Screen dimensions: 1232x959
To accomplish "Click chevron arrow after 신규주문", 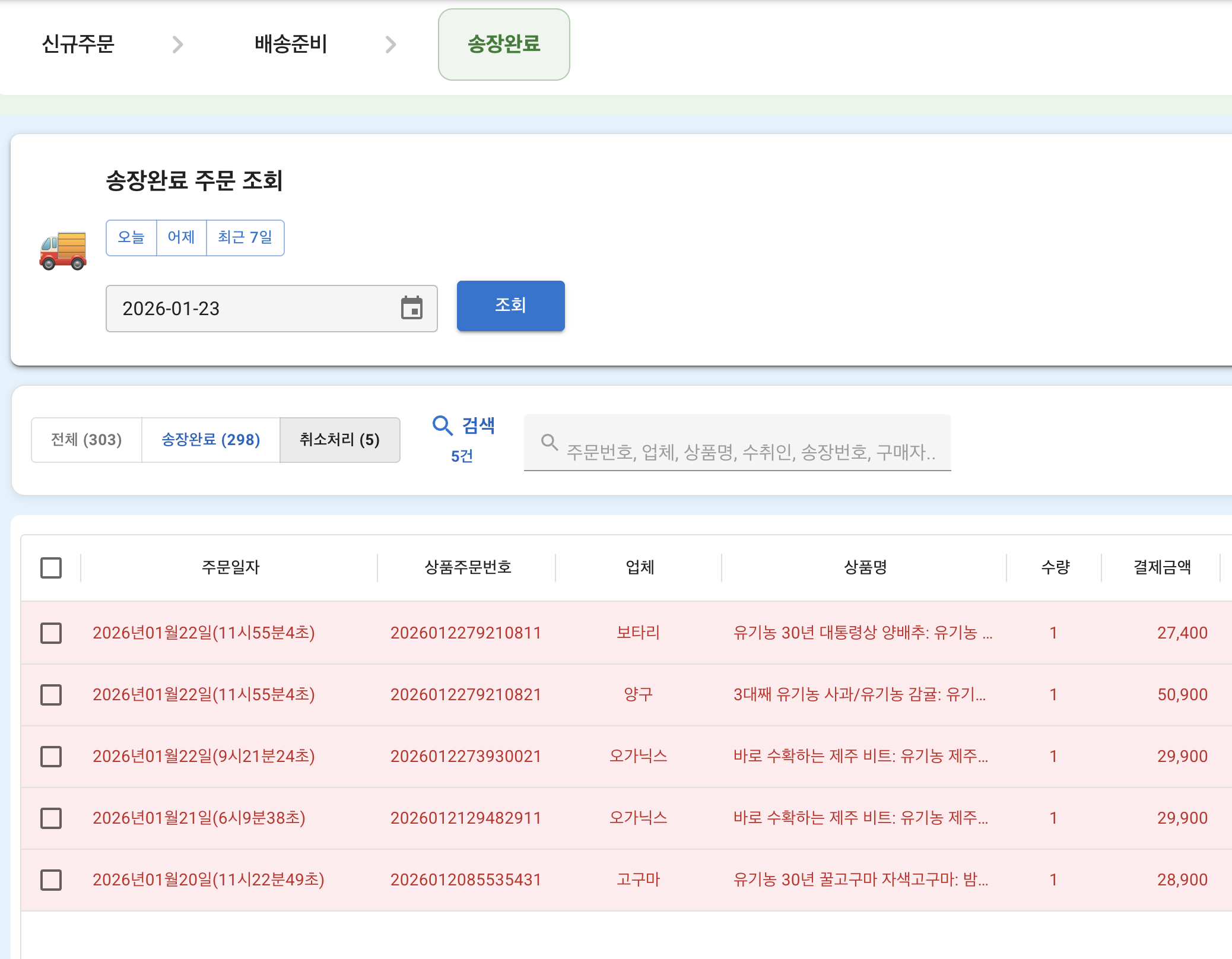I will point(177,45).
